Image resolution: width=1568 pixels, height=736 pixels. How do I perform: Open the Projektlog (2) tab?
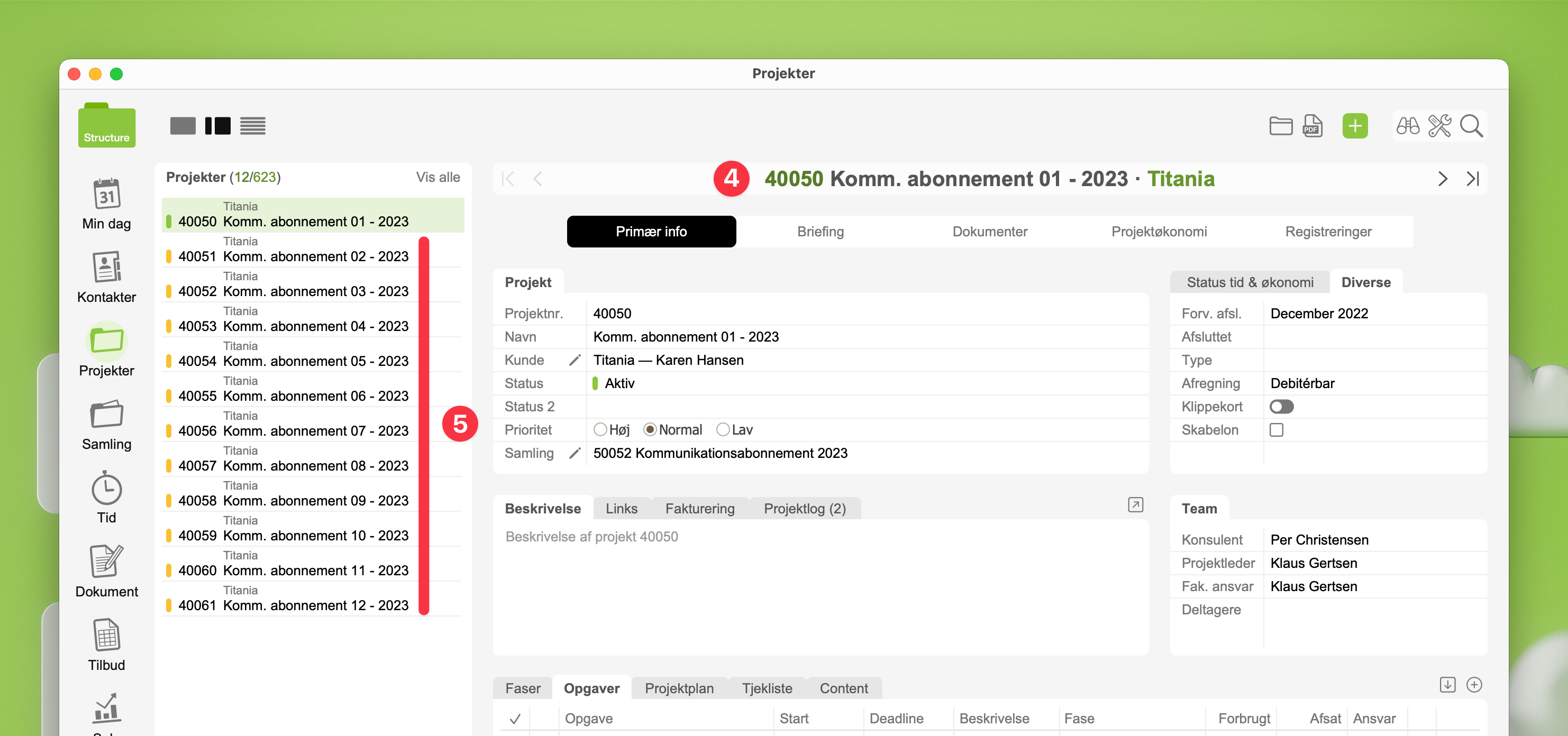(x=805, y=509)
